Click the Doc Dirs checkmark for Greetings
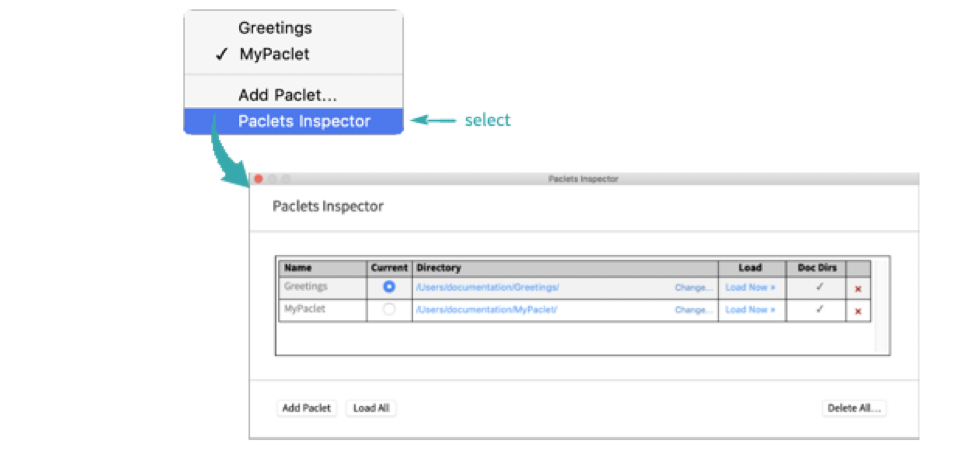978x468 pixels. (820, 287)
